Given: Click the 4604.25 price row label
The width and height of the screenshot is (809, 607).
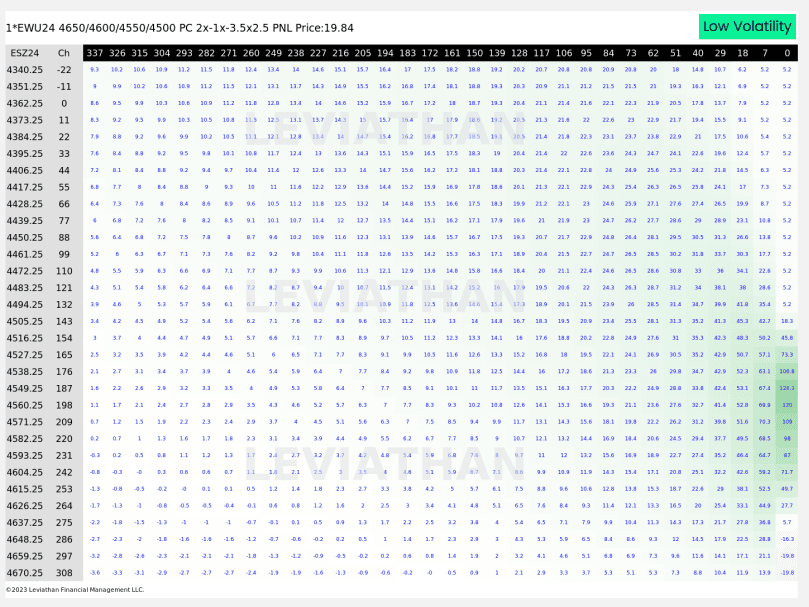Looking at the screenshot, I should pos(24,472).
